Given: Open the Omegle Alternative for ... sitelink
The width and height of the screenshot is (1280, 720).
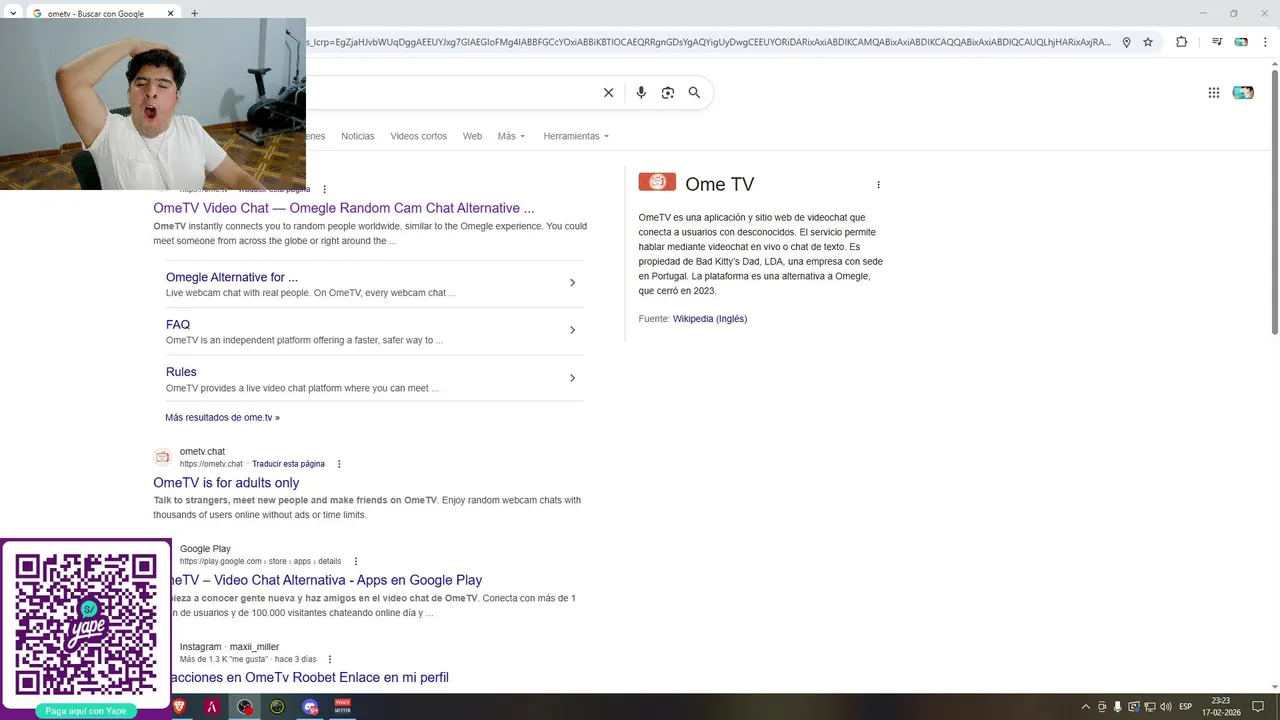Looking at the screenshot, I should tap(232, 277).
